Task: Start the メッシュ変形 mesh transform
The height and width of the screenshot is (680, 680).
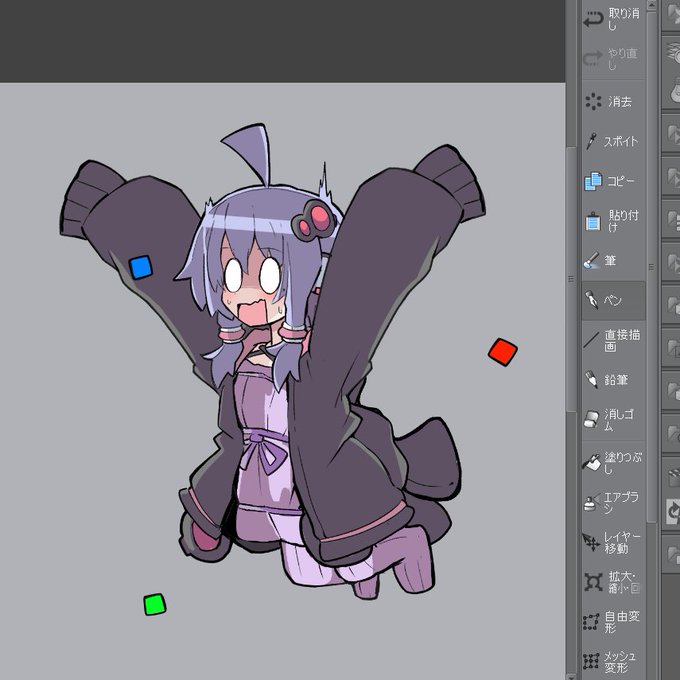Action: pyautogui.click(x=613, y=661)
